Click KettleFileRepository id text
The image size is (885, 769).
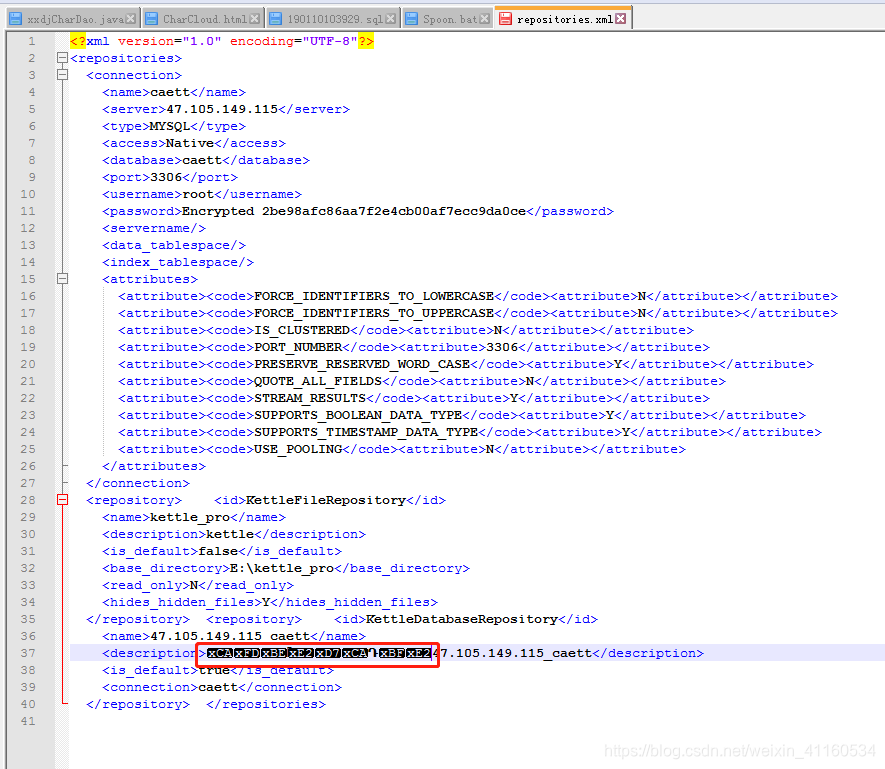point(326,500)
